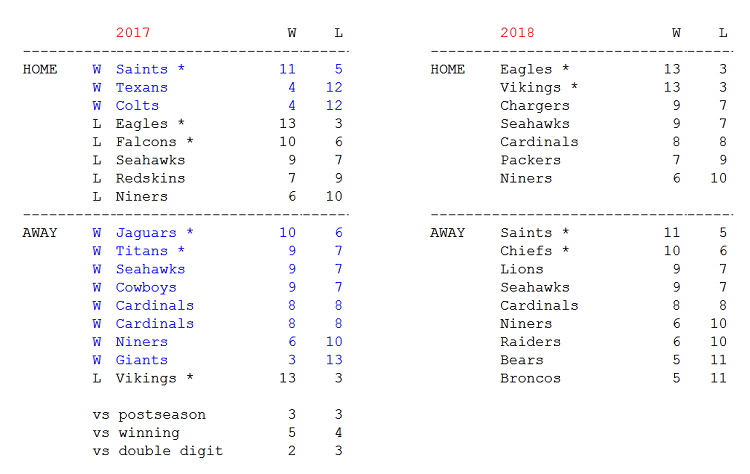
Task: Select the Chiefs row under 2018 AWAY
Action: [x=614, y=251]
